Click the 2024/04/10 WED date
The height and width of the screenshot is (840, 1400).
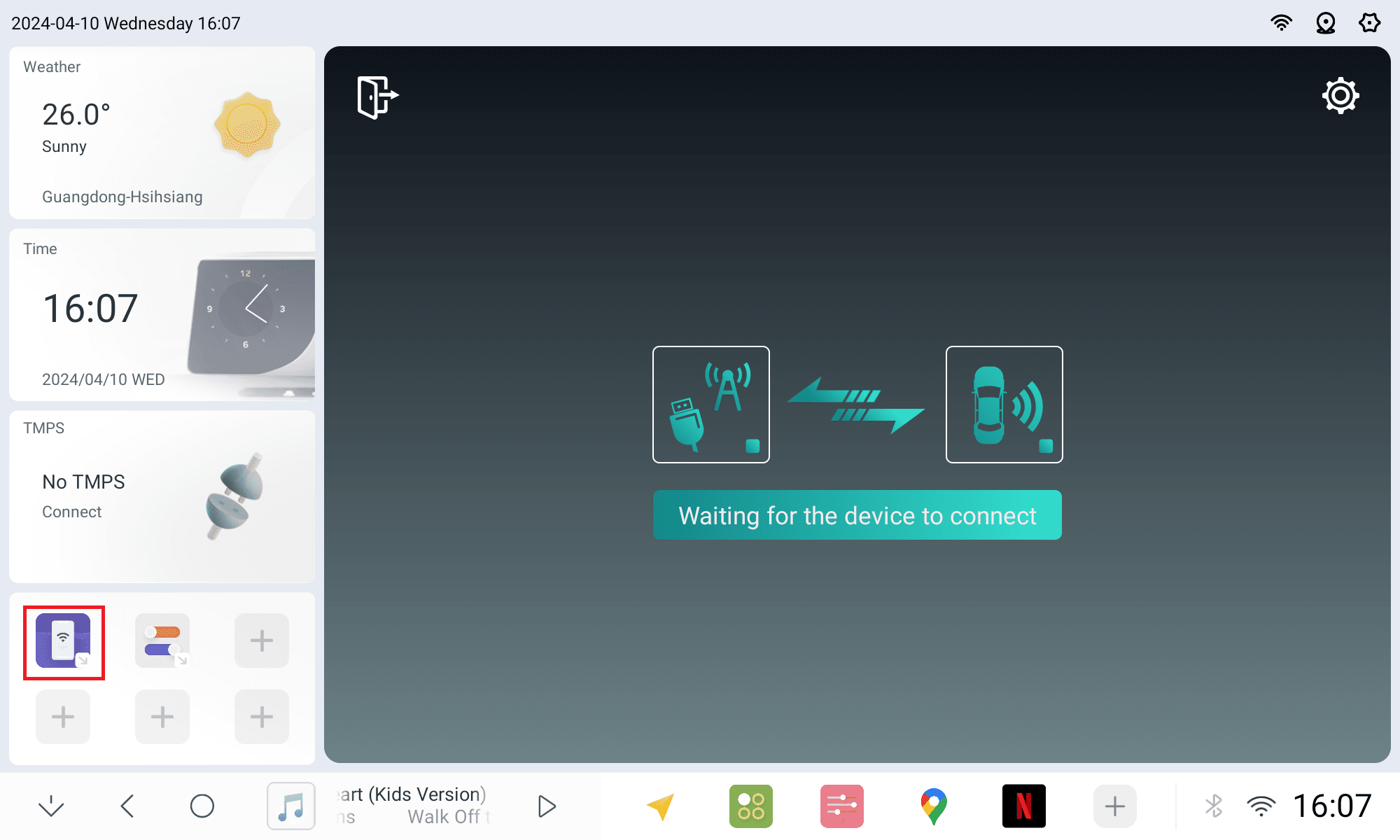click(104, 379)
